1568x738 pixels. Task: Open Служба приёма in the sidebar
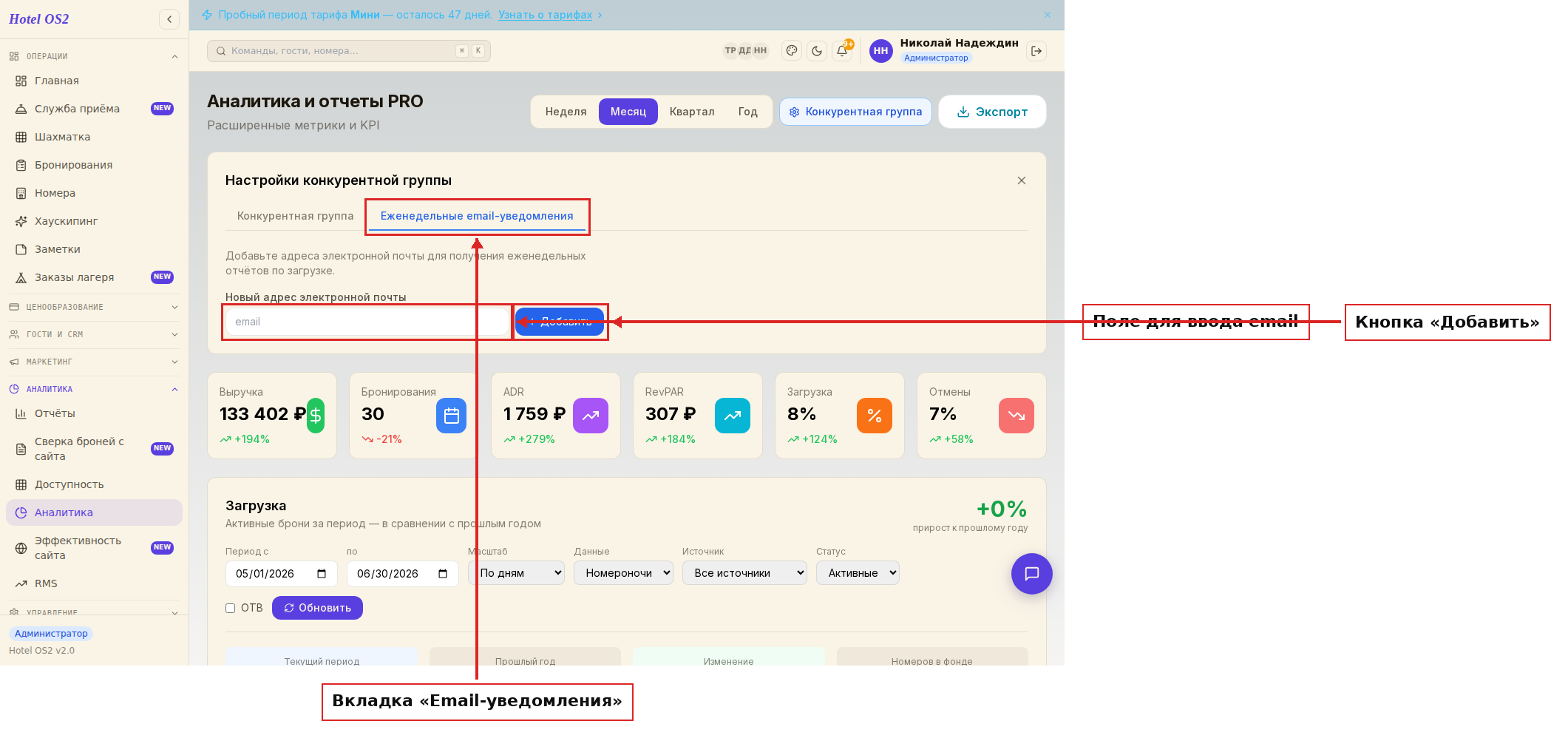click(x=94, y=109)
